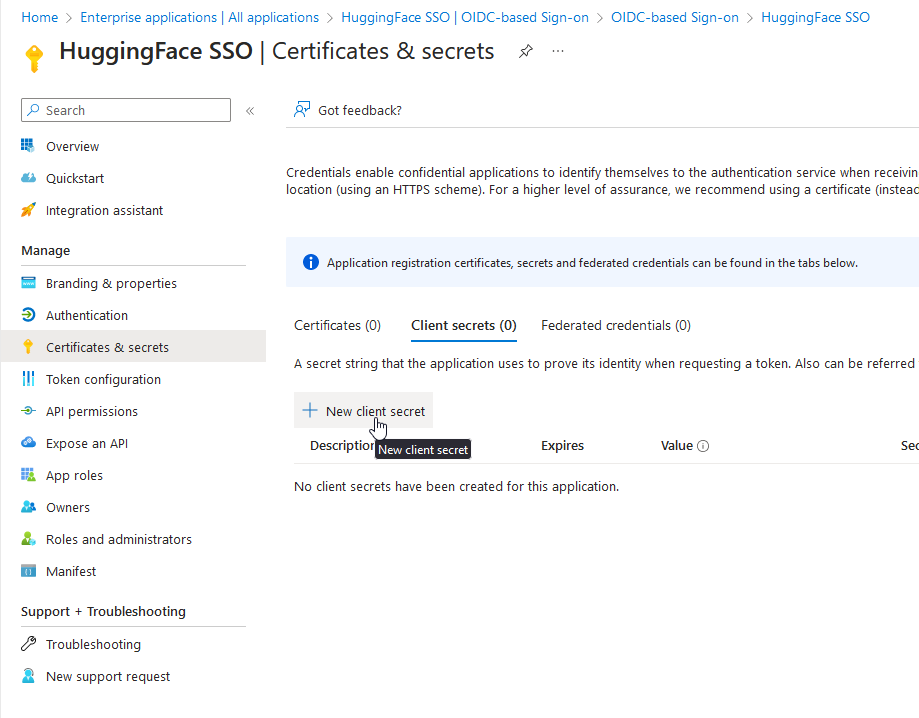Open Manifest in the sidebar
The image size is (919, 718).
pyautogui.click(x=71, y=571)
